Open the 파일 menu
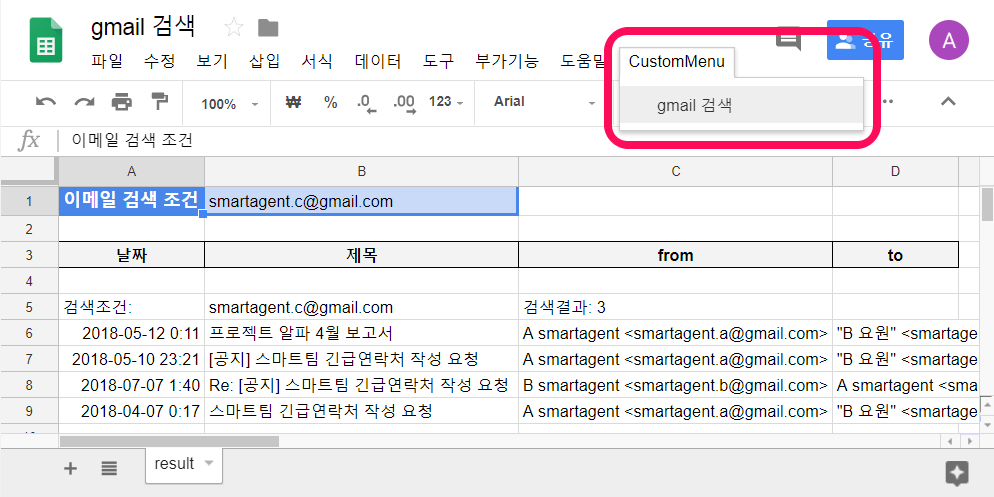The height and width of the screenshot is (497, 994). [x=106, y=61]
